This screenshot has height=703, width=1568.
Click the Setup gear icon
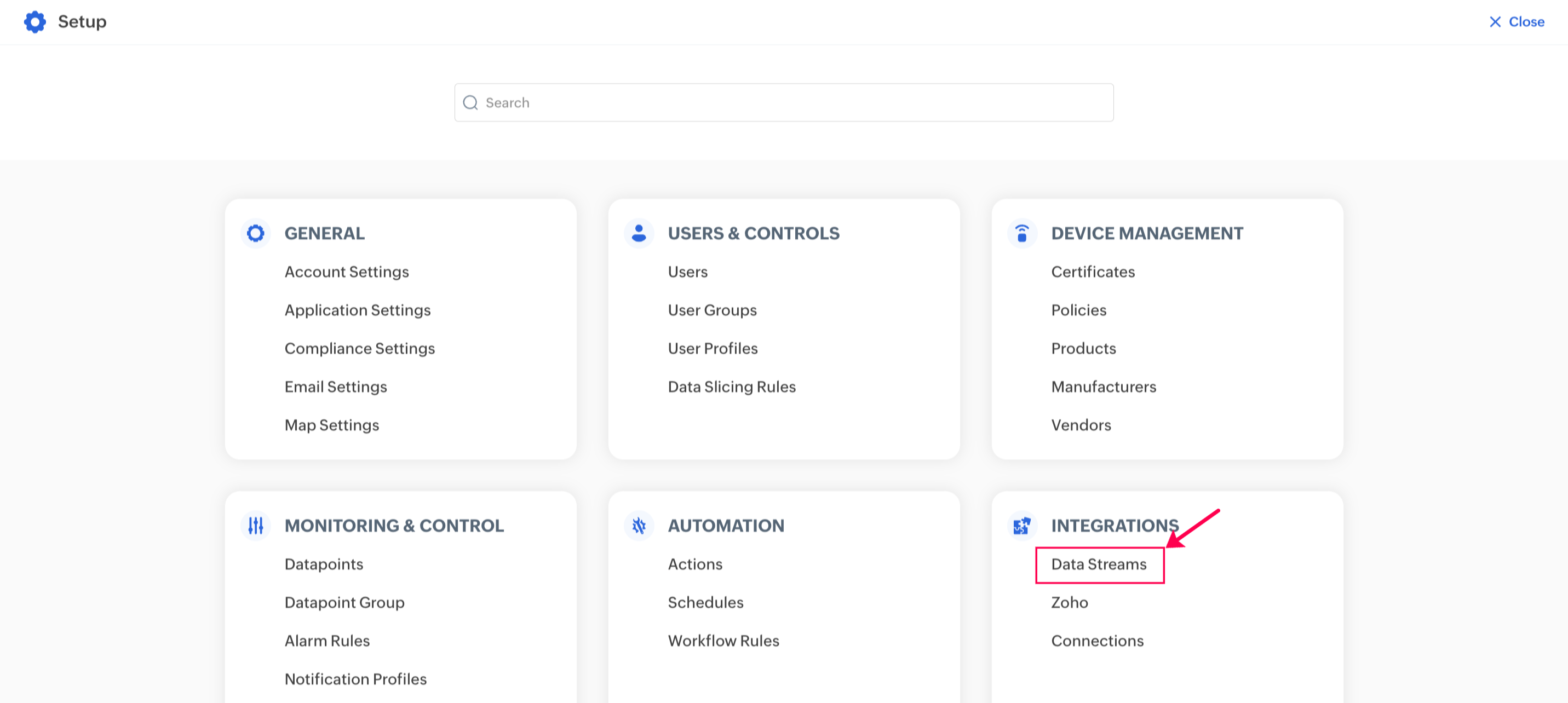35,22
